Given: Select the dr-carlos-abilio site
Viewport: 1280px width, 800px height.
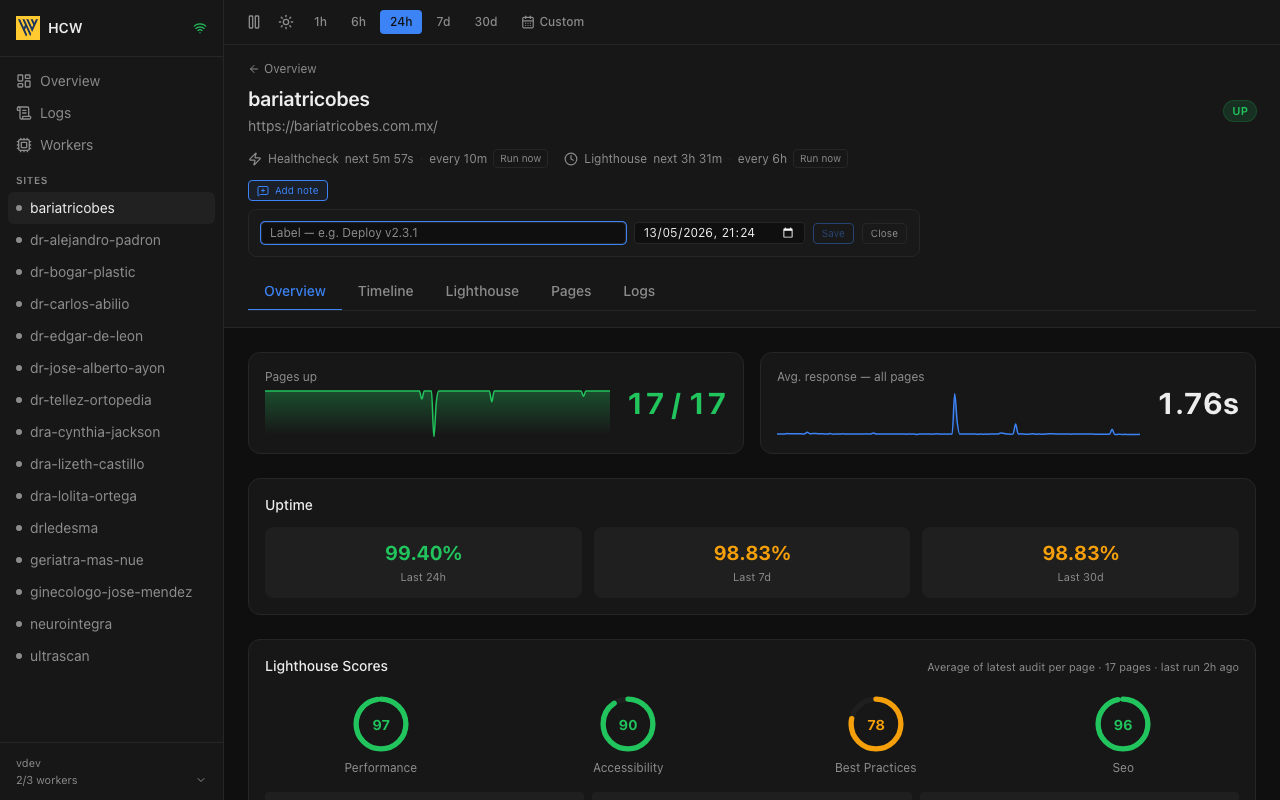Looking at the screenshot, I should (x=112, y=304).
